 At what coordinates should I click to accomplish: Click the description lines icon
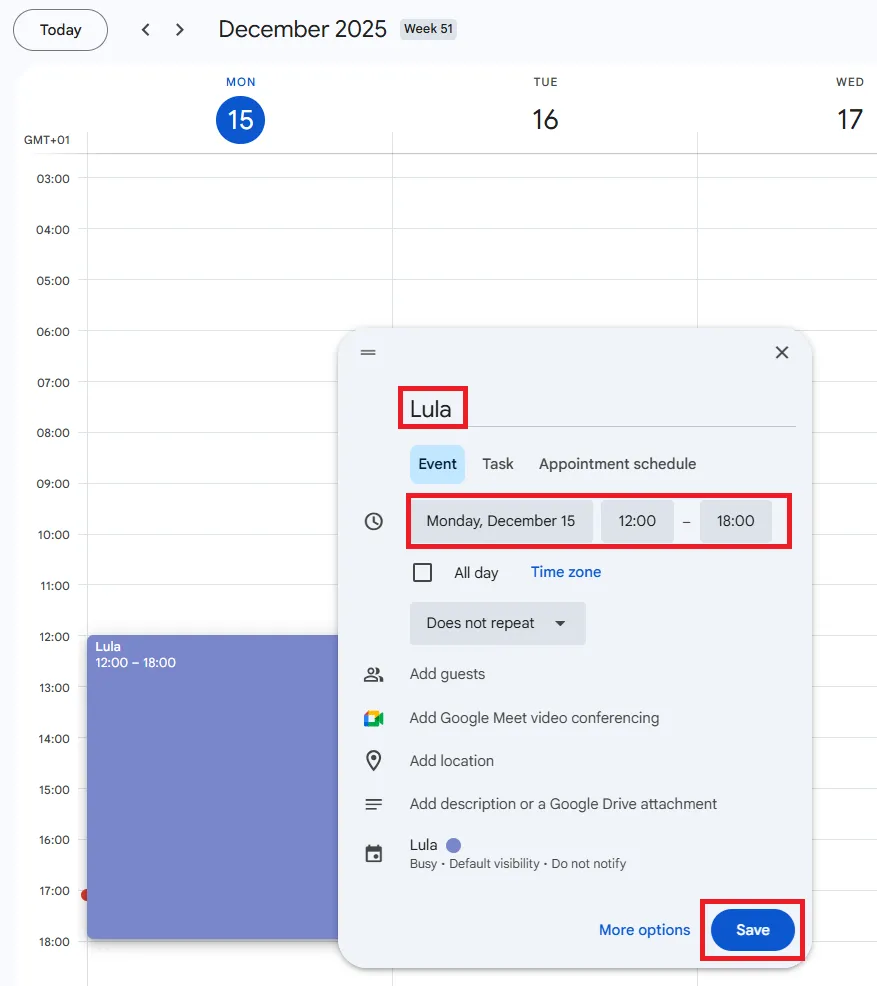pos(373,804)
